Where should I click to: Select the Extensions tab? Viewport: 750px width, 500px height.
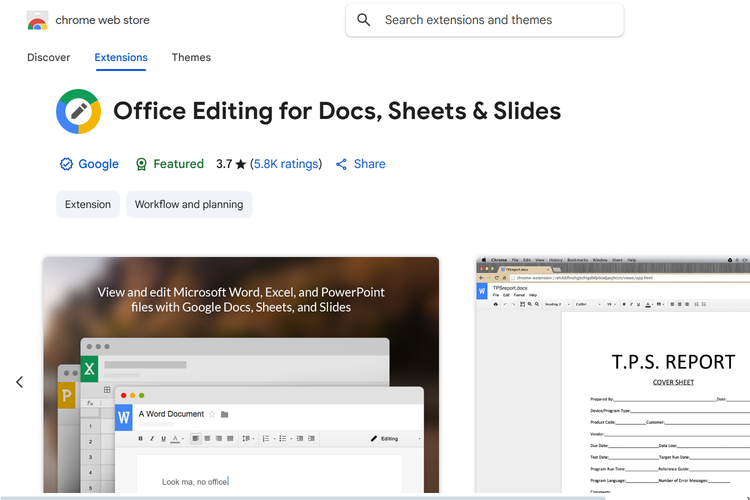tap(121, 57)
